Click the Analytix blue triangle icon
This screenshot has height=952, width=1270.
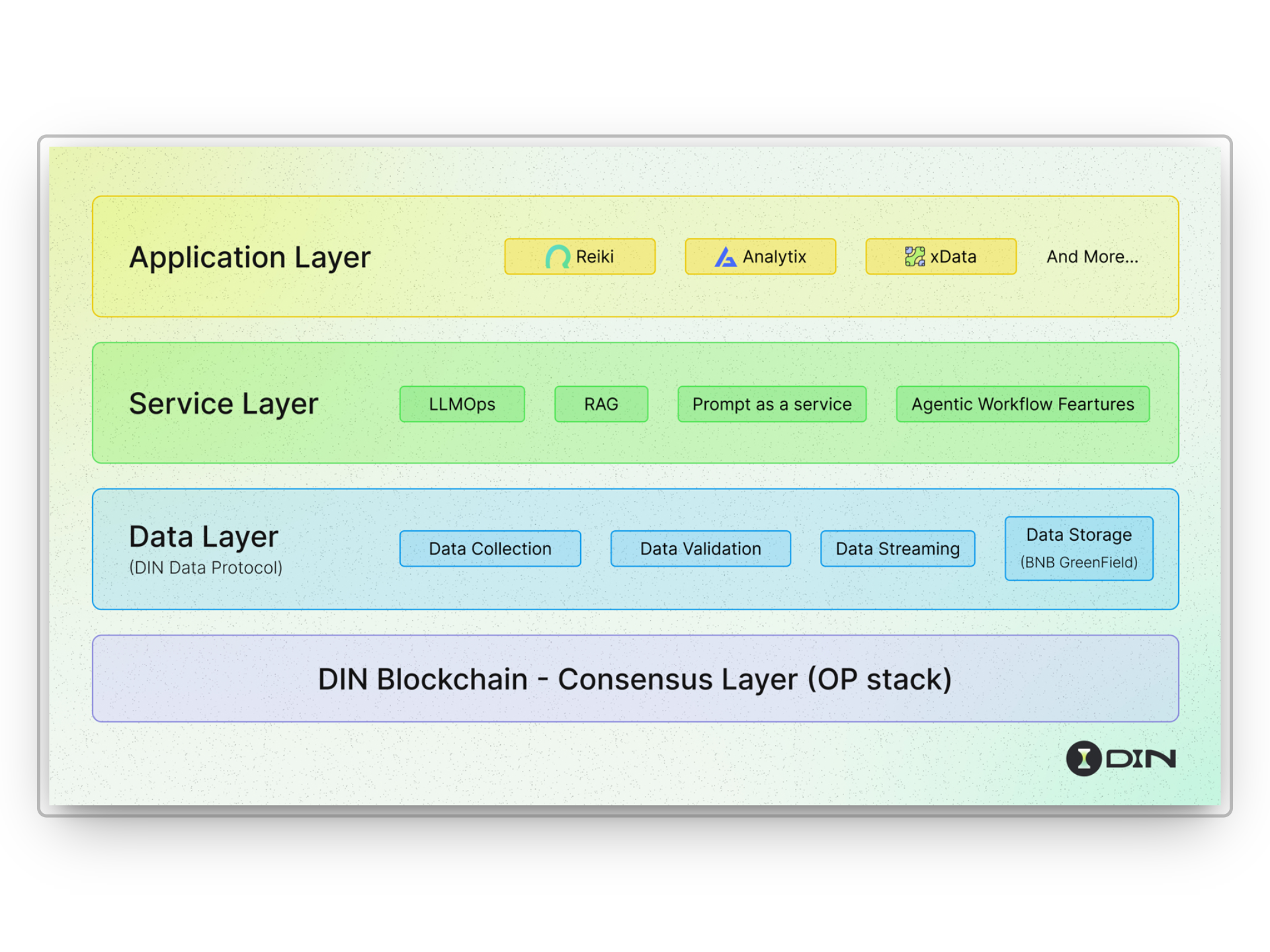click(726, 257)
